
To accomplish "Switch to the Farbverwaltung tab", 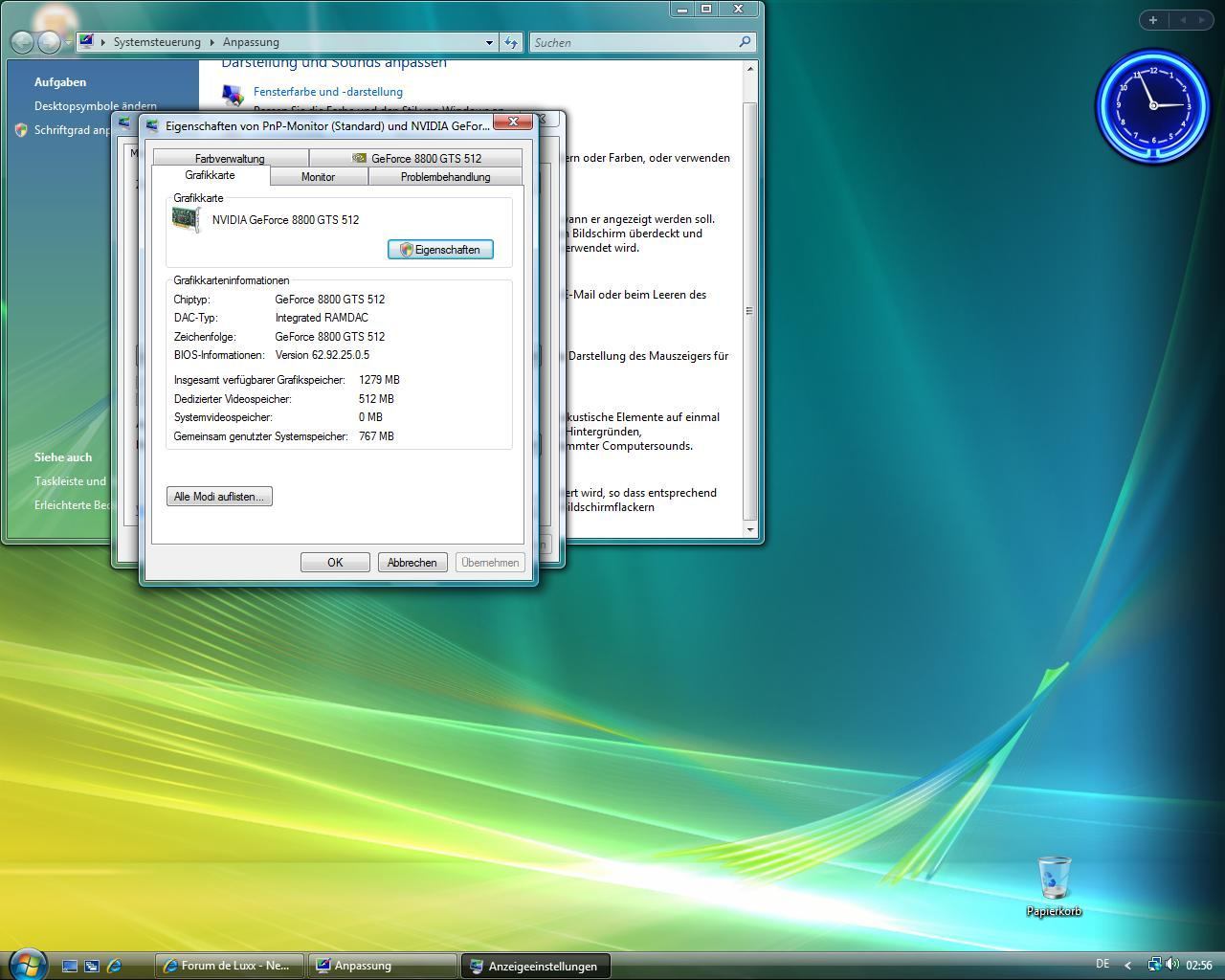I will [x=230, y=158].
